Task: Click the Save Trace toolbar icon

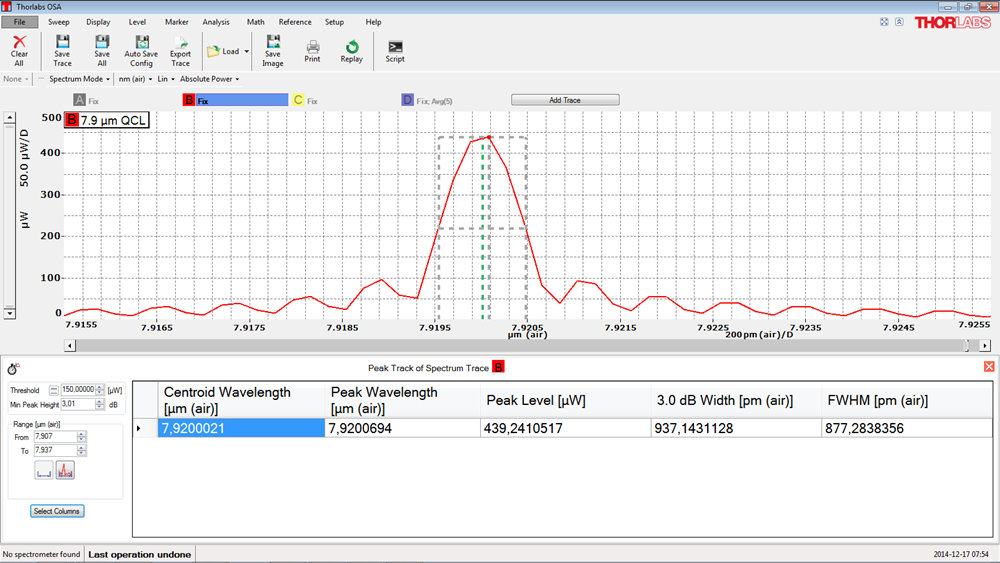Action: pyautogui.click(x=62, y=42)
